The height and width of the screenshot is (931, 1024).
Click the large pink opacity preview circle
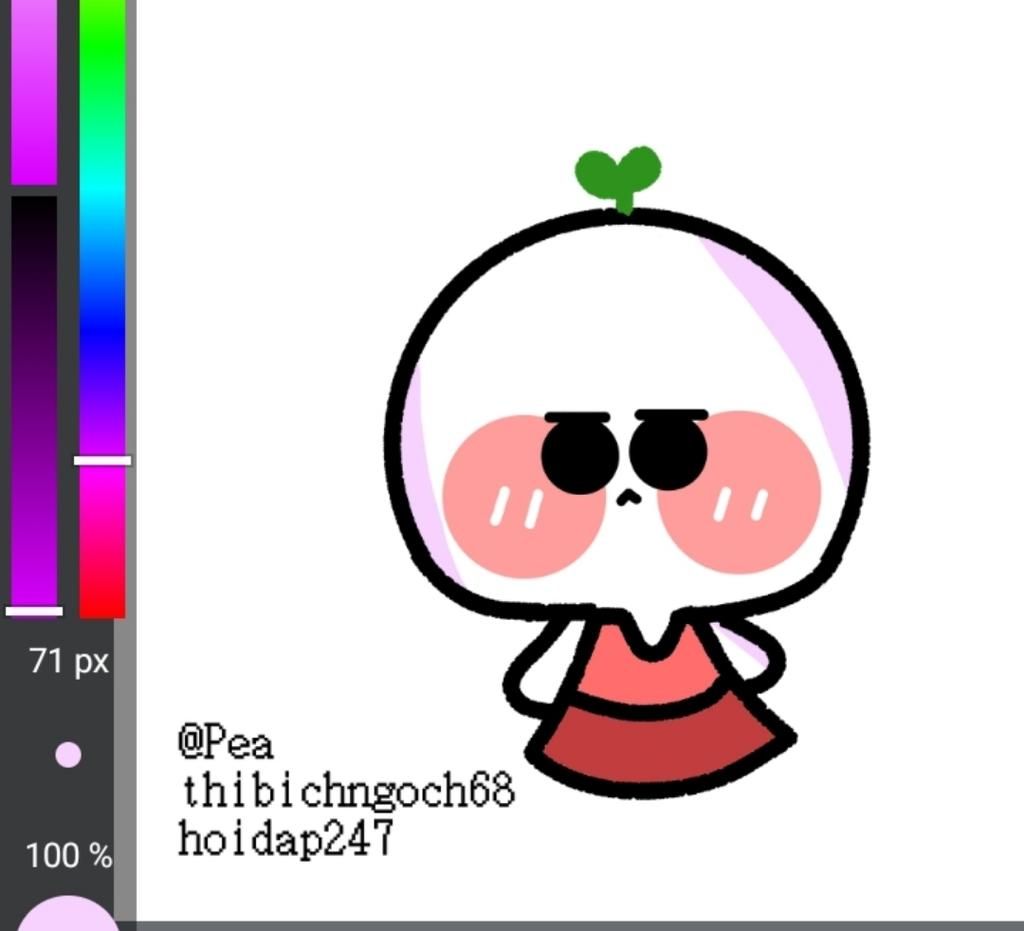[x=67, y=914]
